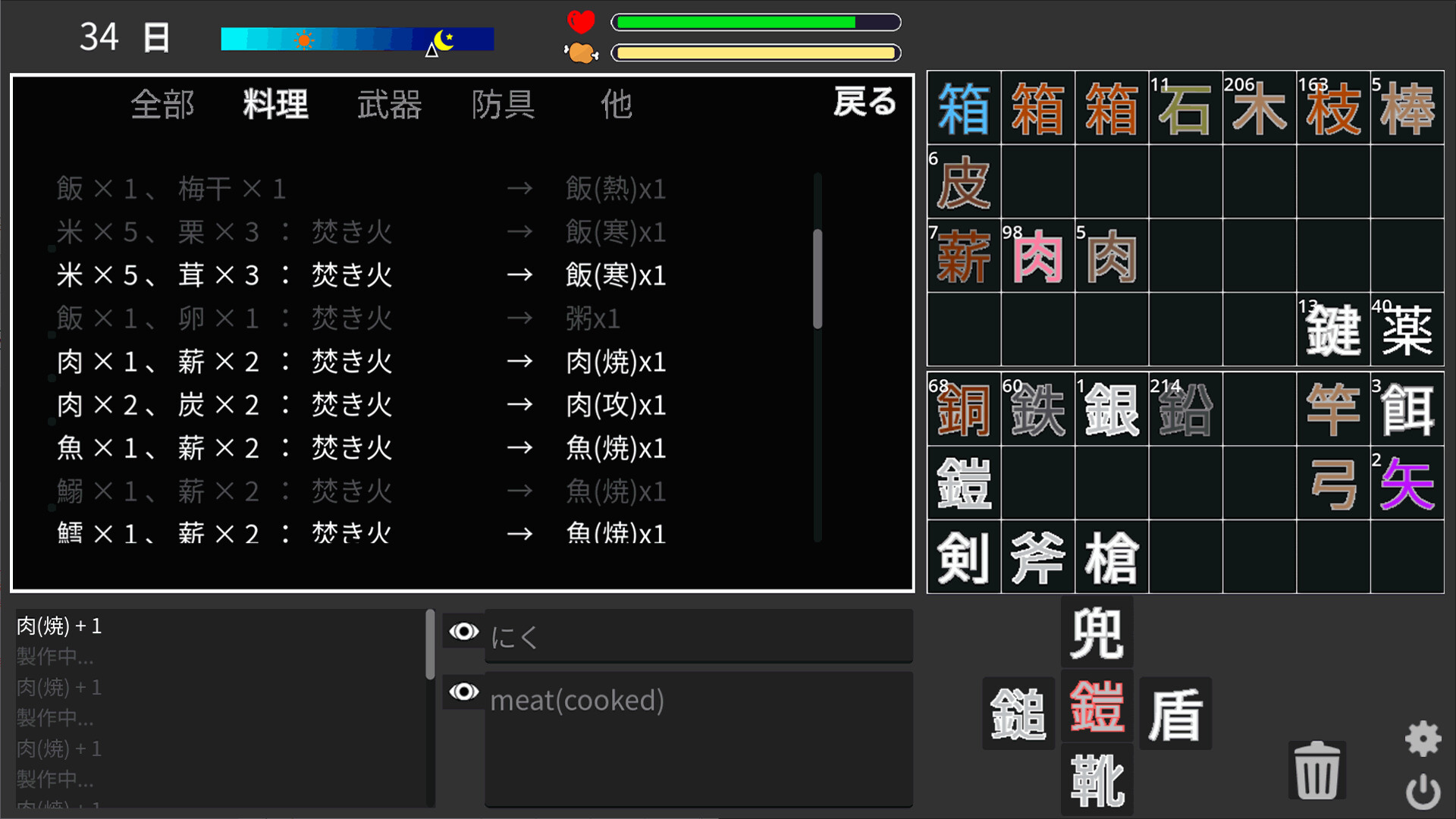This screenshot has width=1456, height=819.
Task: Switch to the 武器 (weapons) tab
Action: pos(389,105)
